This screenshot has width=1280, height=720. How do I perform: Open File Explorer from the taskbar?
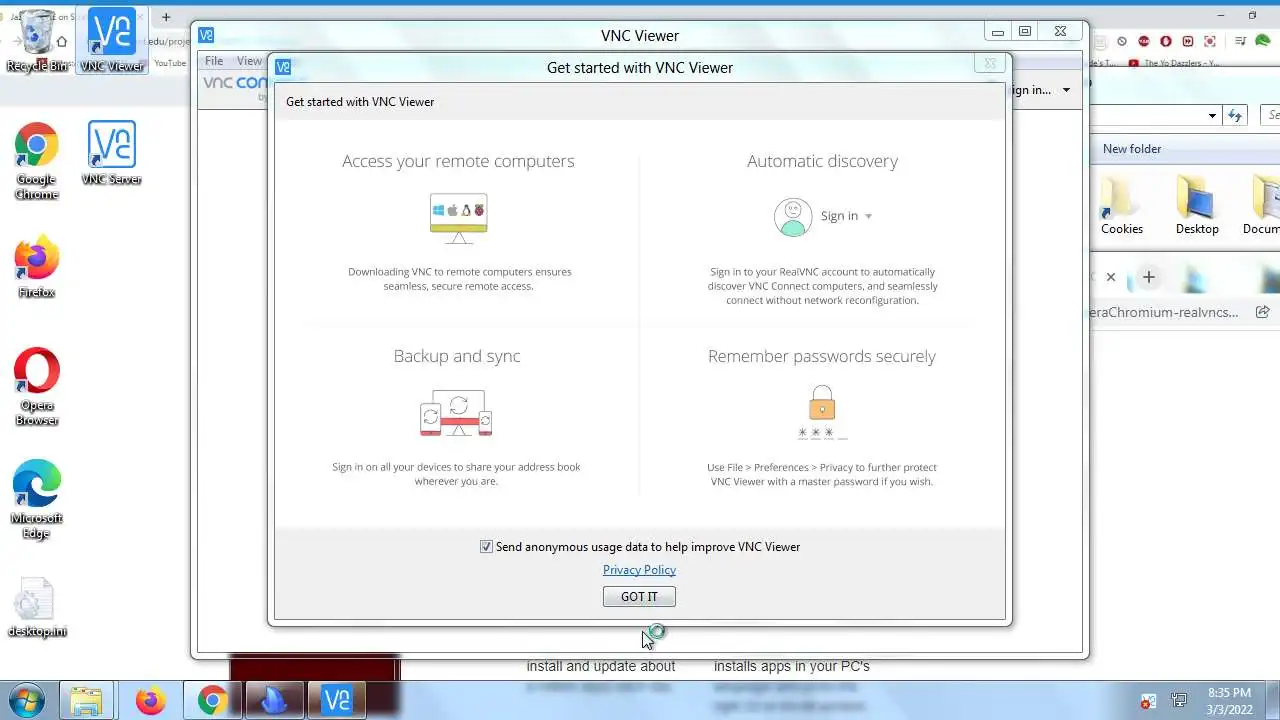point(87,701)
